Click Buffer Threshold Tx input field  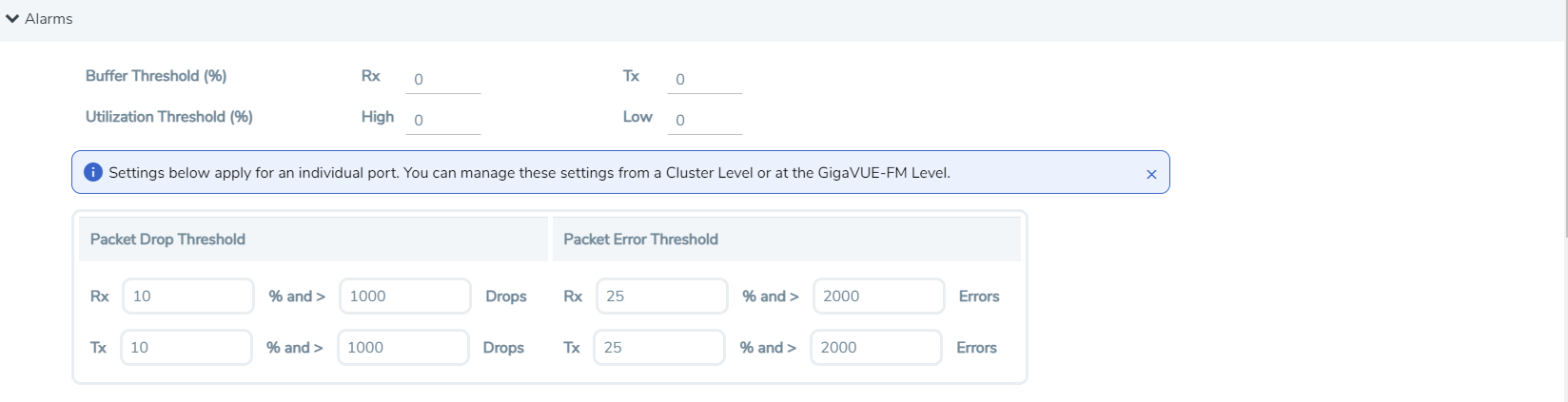click(x=704, y=80)
